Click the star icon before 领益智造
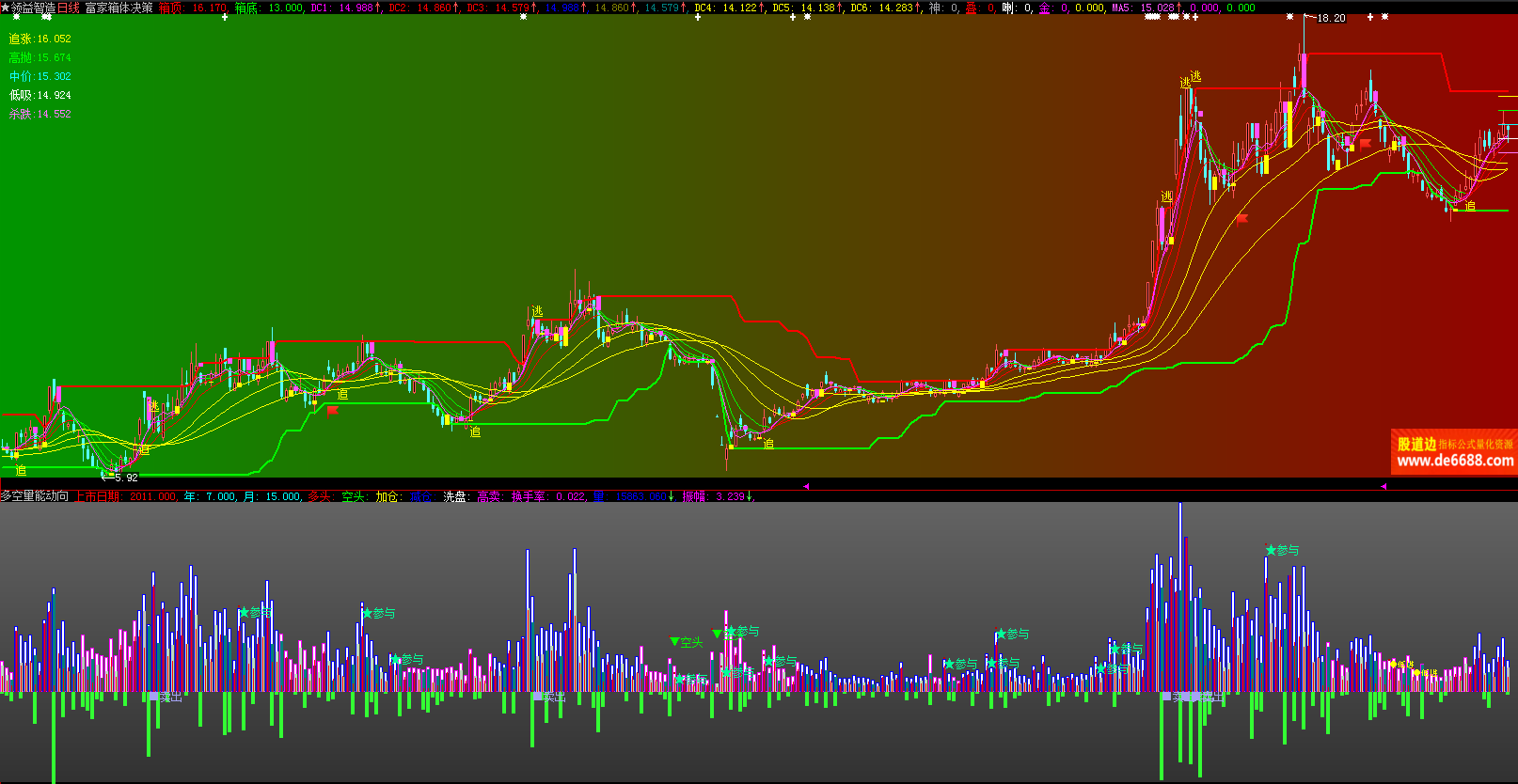The height and width of the screenshot is (784, 1518). click(6, 8)
